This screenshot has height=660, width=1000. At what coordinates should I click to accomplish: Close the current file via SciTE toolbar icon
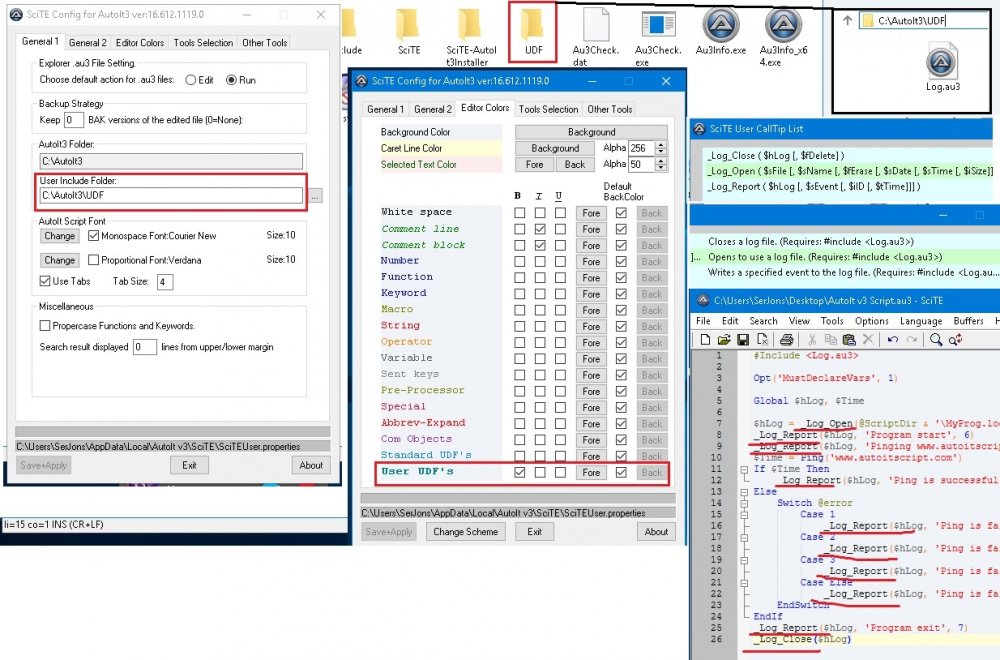pyautogui.click(x=762, y=340)
